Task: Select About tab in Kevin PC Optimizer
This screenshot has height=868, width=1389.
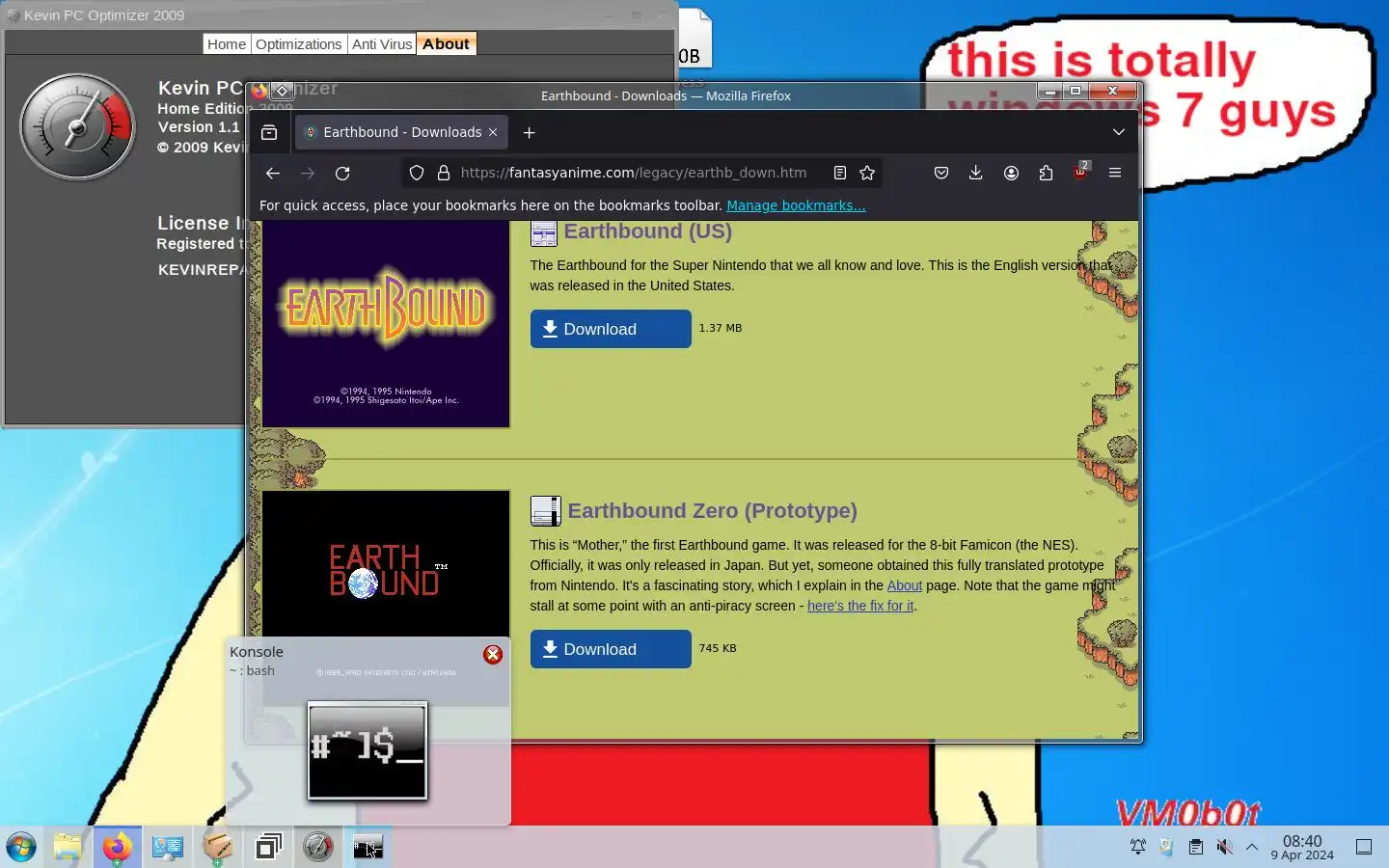Action: (446, 43)
